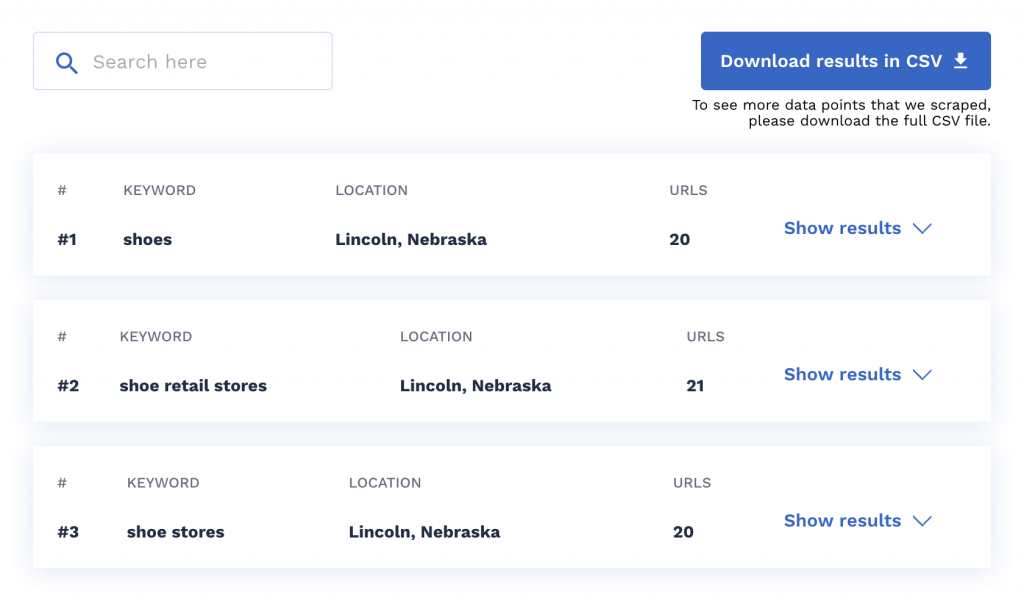Click the magnifying glass search icon
Viewport: 1024px width, 607px height.
pos(66,63)
